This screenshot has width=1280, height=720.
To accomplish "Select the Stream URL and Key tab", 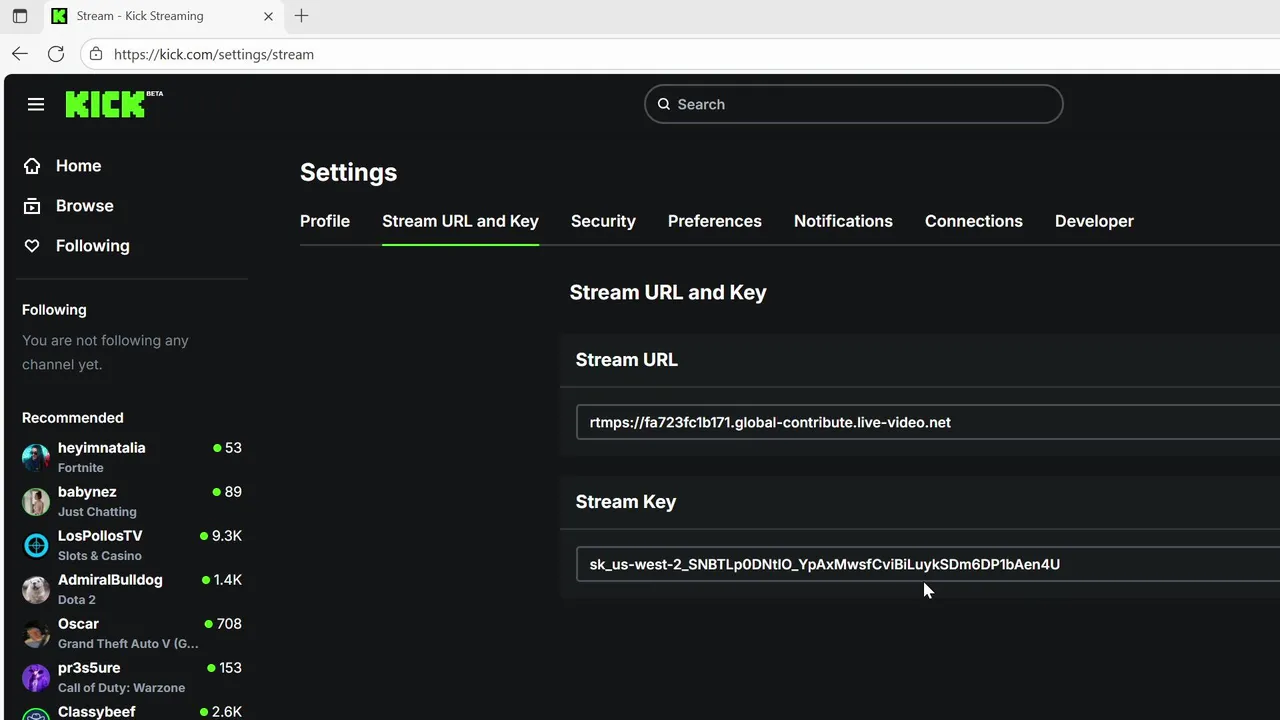I will (x=460, y=221).
